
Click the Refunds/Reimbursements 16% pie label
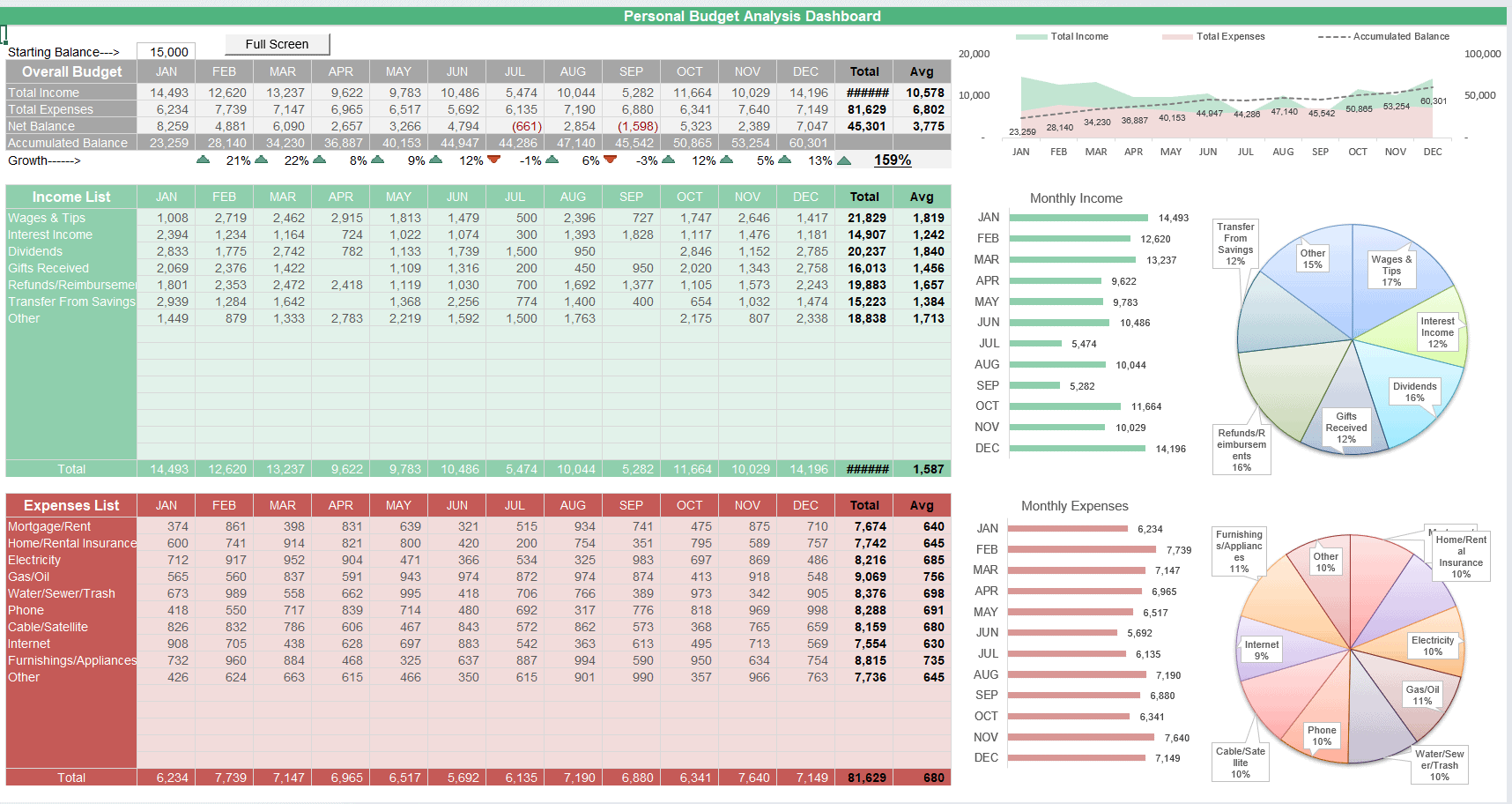tap(1241, 450)
